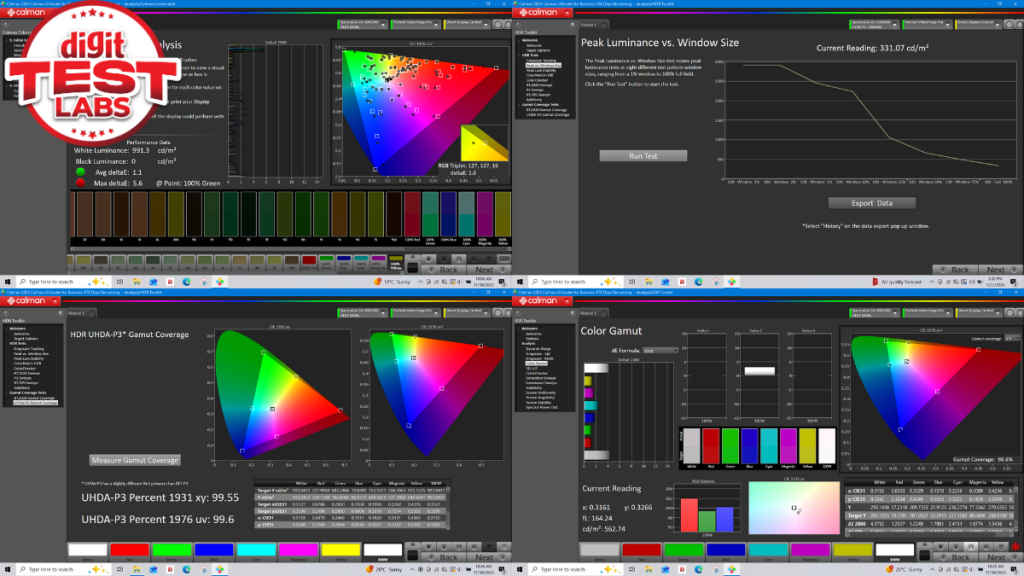Viewport: 1024px width, 576px height.
Task: Click Calman logo in the Color Gamut window
Action: pos(538,299)
